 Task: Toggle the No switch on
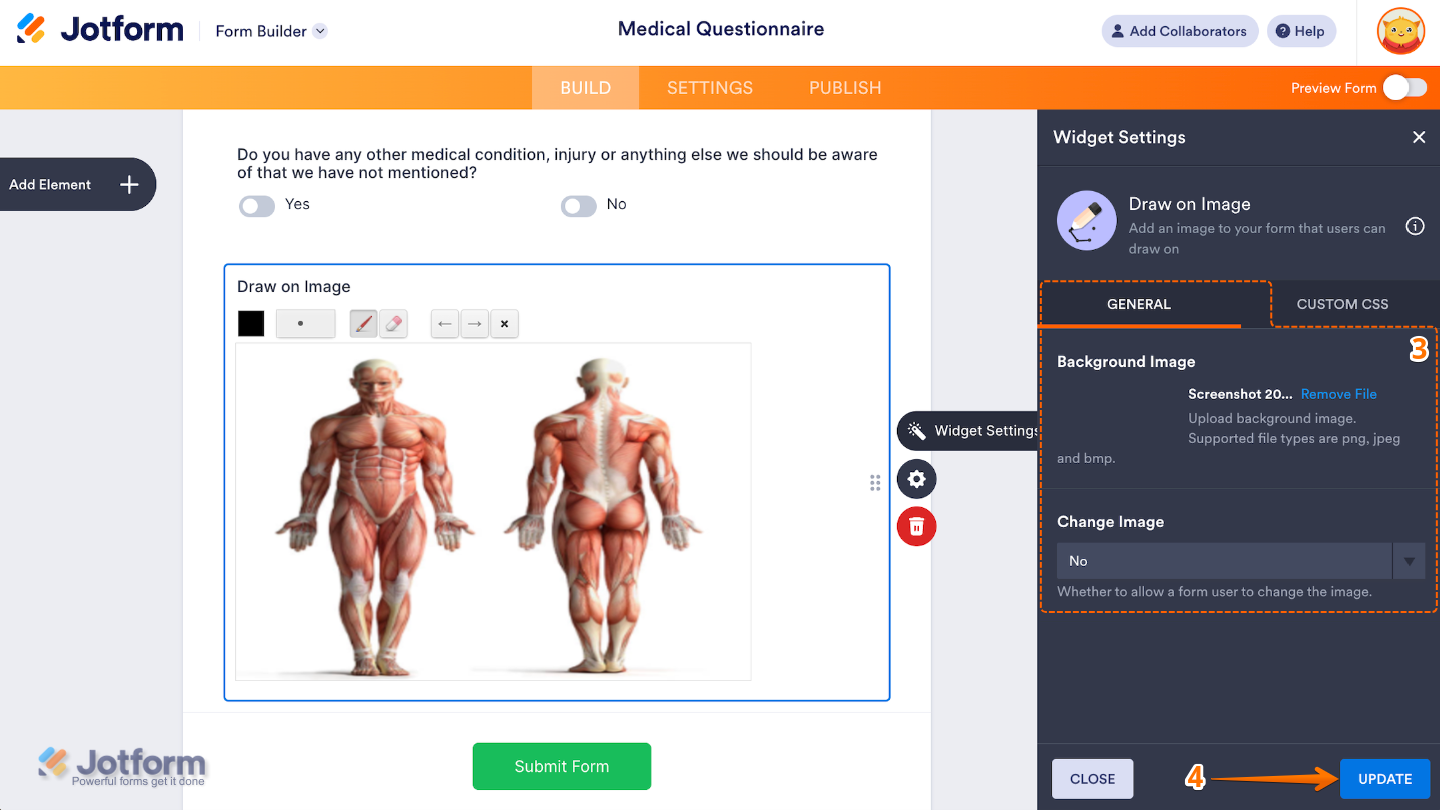coord(578,206)
